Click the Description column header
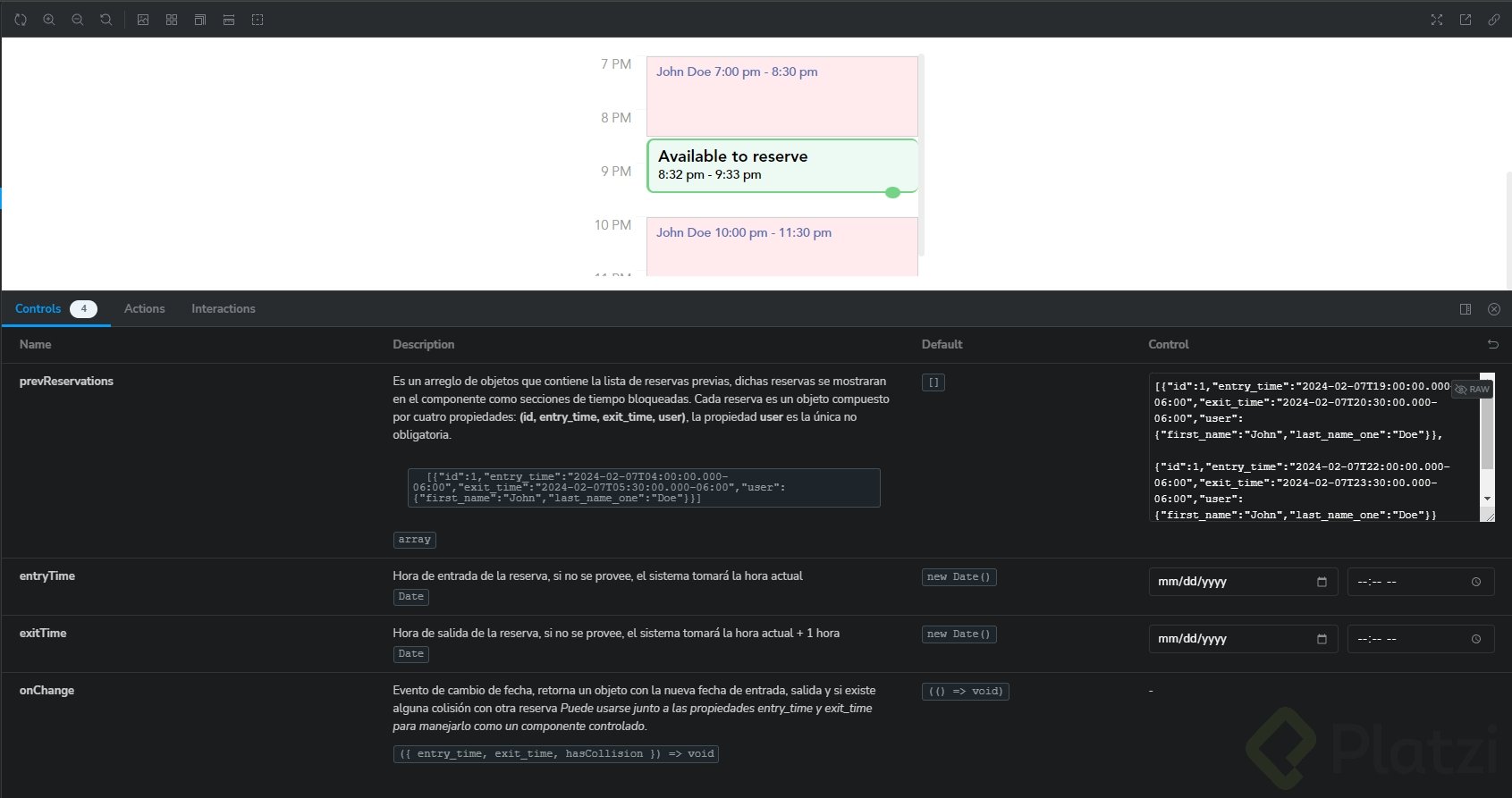 (x=424, y=344)
